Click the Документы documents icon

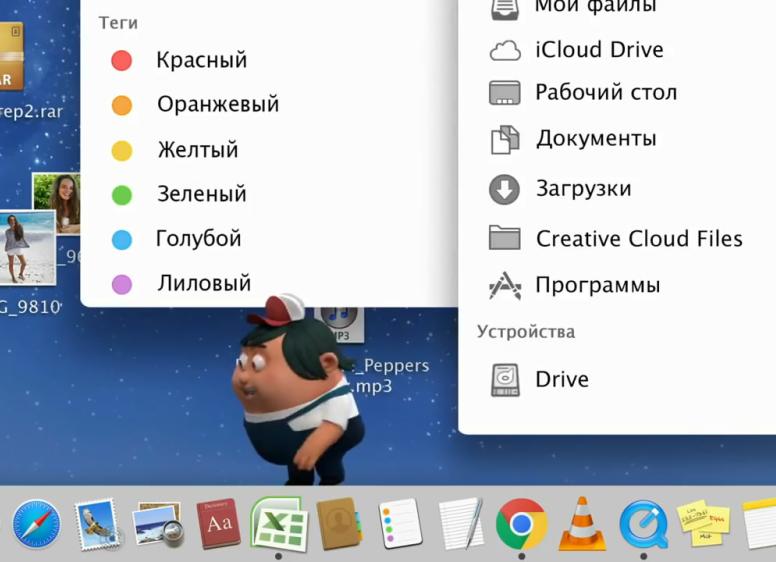505,140
